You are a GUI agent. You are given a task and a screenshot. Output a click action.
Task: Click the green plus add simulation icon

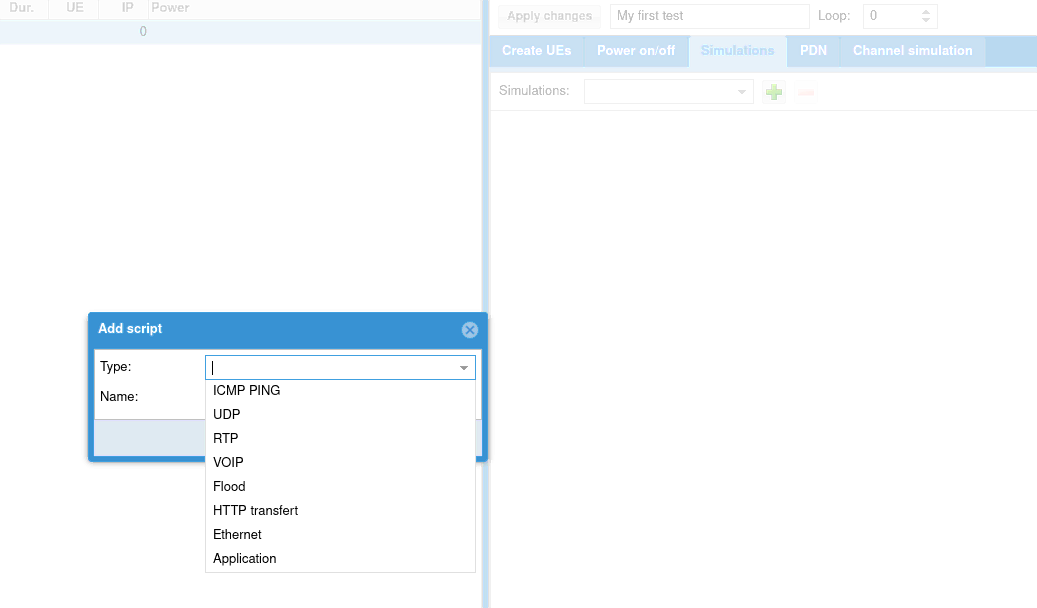click(773, 92)
